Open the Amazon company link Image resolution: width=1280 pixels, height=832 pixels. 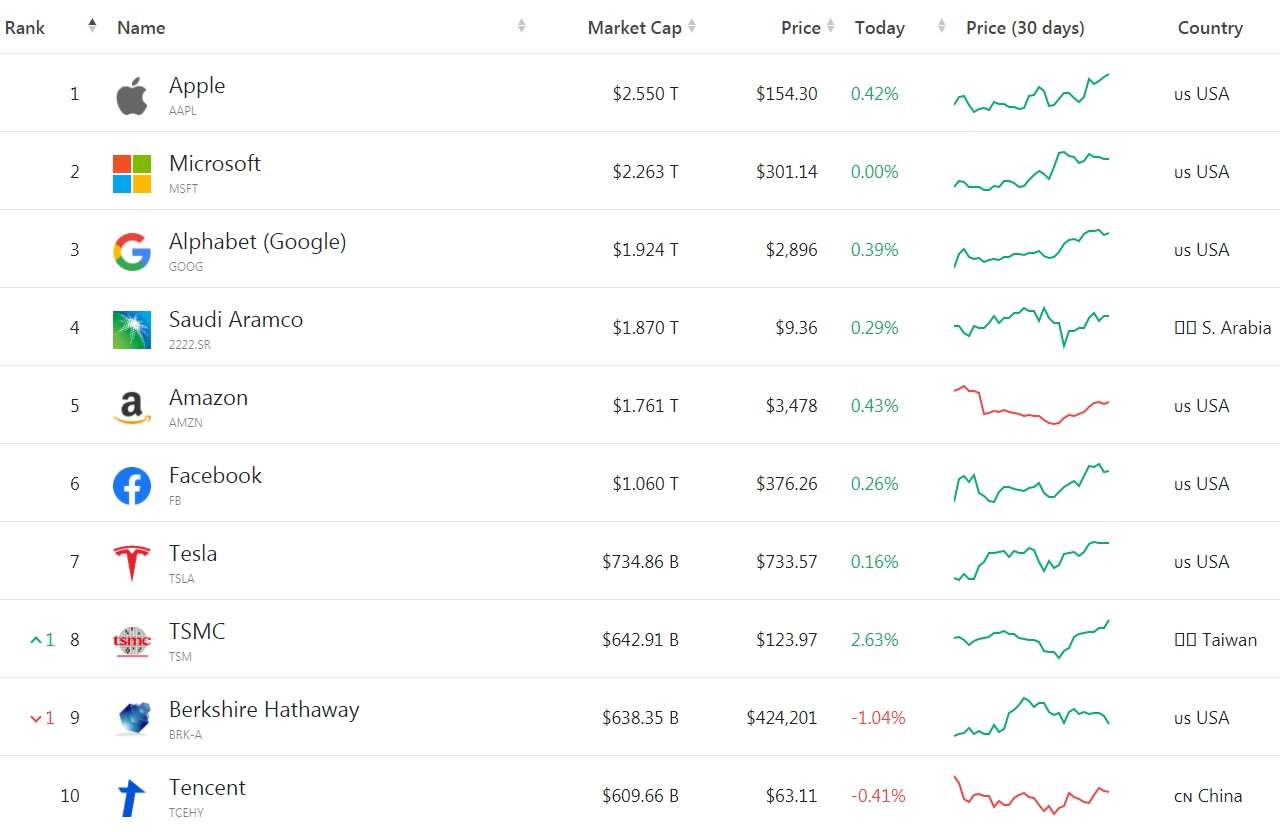tap(208, 398)
